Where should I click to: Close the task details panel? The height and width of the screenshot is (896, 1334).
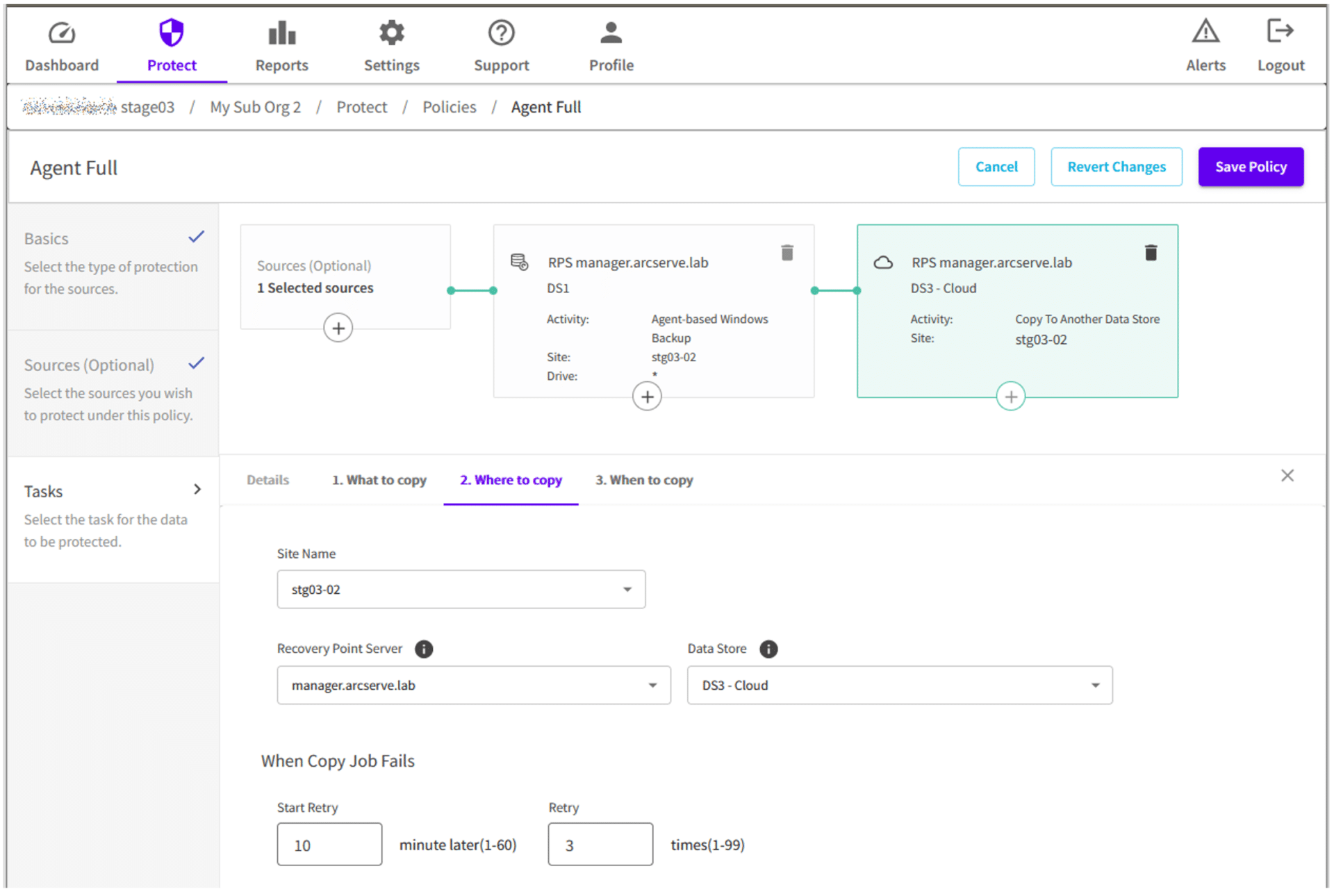point(1287,476)
